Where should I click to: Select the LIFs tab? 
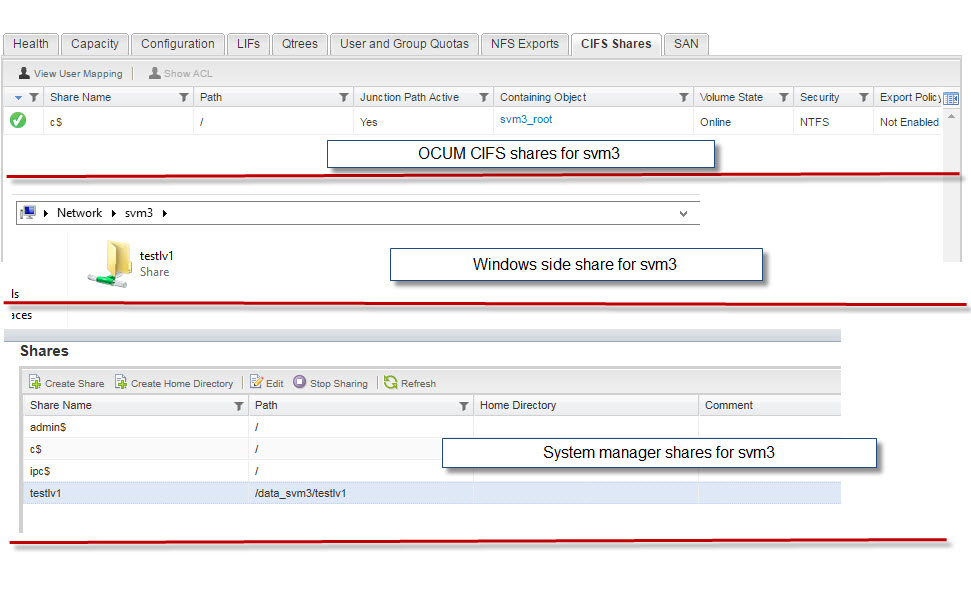tap(248, 44)
